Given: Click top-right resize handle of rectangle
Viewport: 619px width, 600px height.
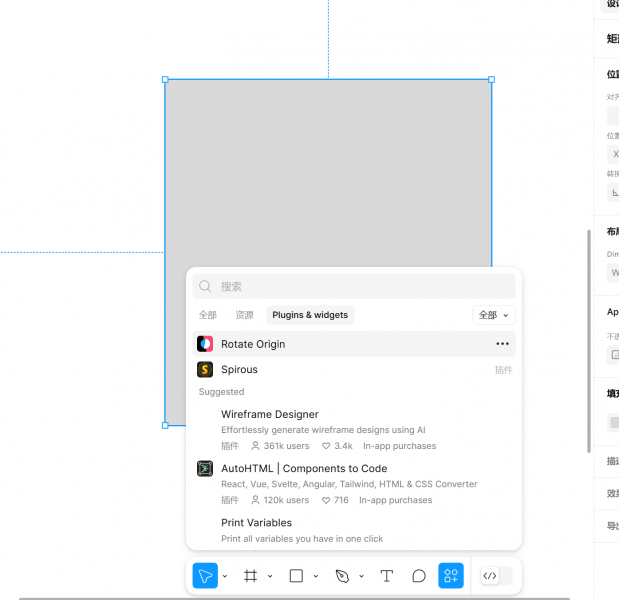Looking at the screenshot, I should 491,79.
